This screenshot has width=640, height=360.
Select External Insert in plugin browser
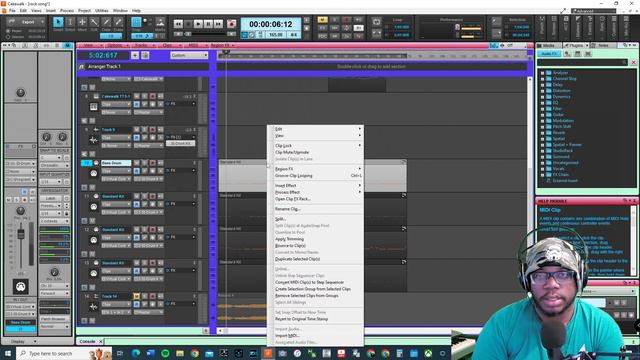click(564, 180)
